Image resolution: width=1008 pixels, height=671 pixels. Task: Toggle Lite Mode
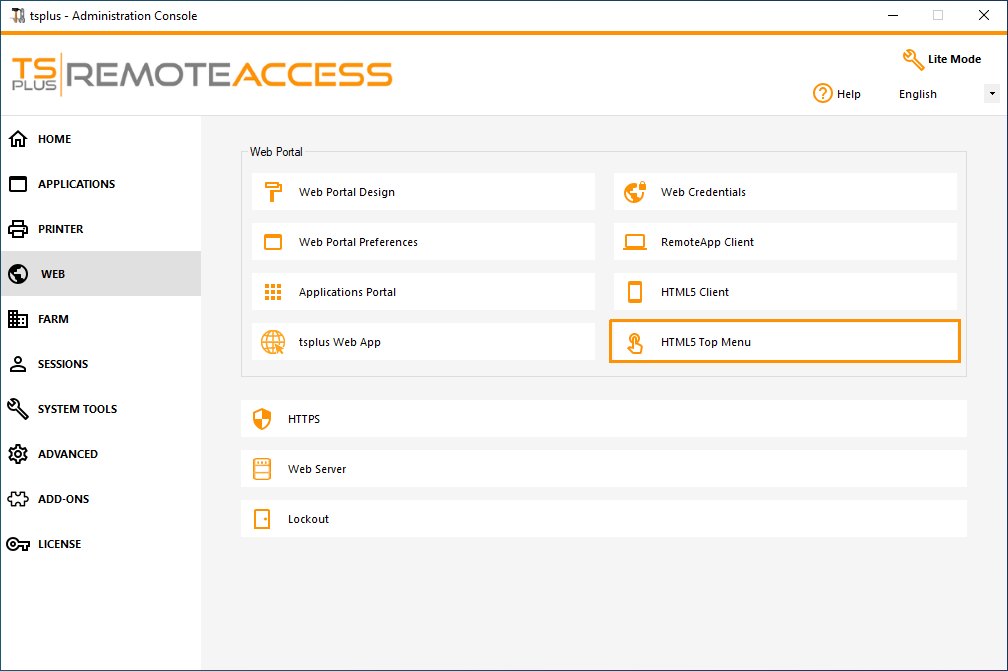[940, 59]
